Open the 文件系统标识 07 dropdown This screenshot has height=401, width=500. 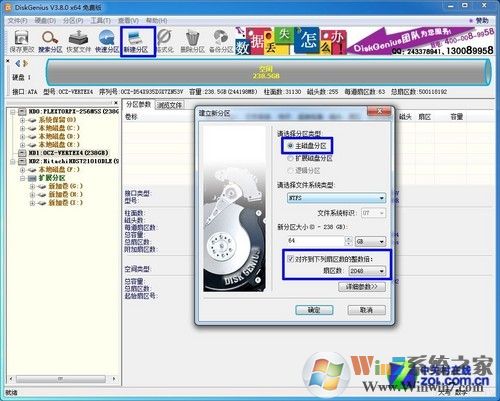click(373, 213)
